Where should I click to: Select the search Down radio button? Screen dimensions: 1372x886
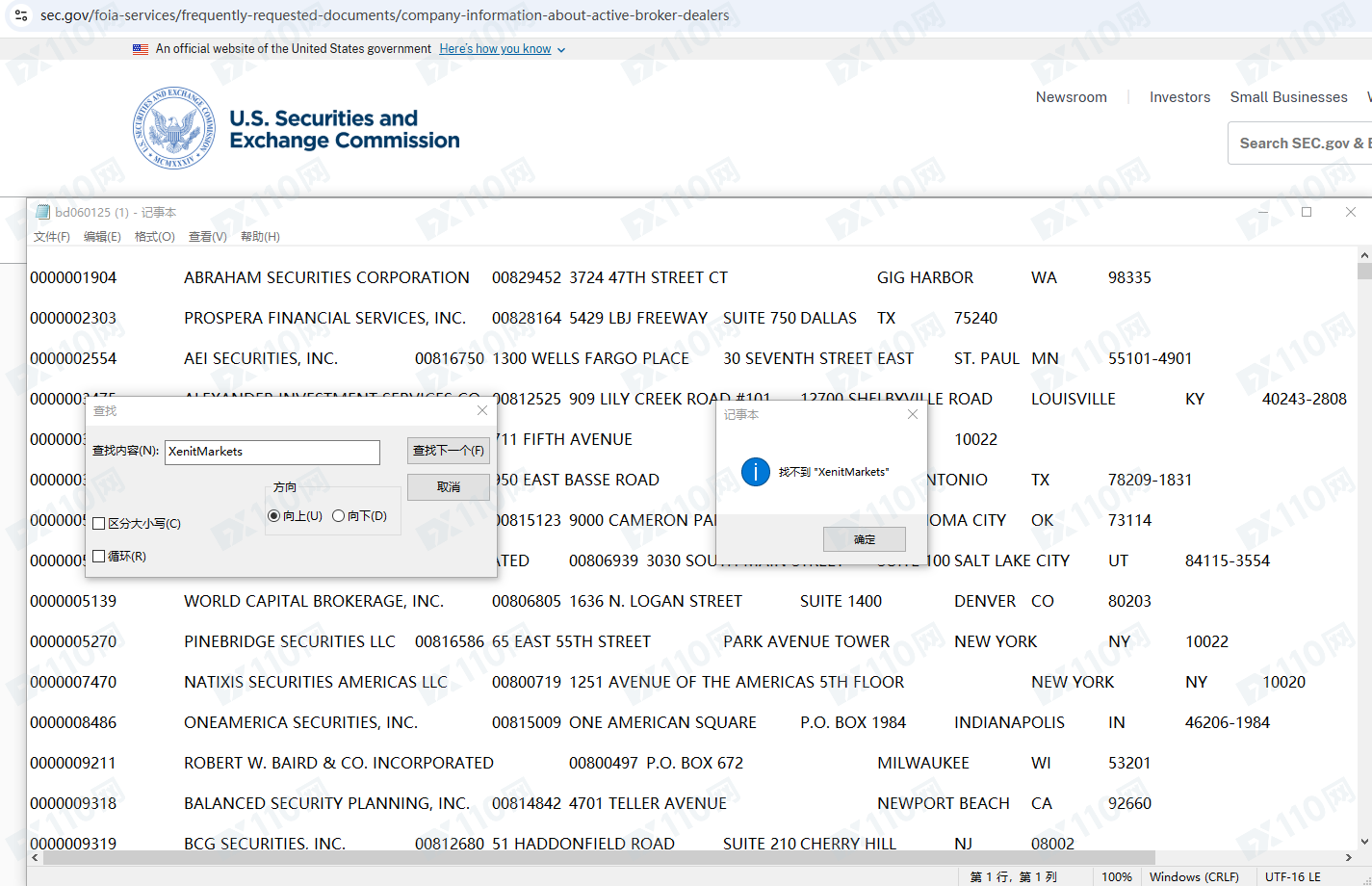tap(339, 516)
